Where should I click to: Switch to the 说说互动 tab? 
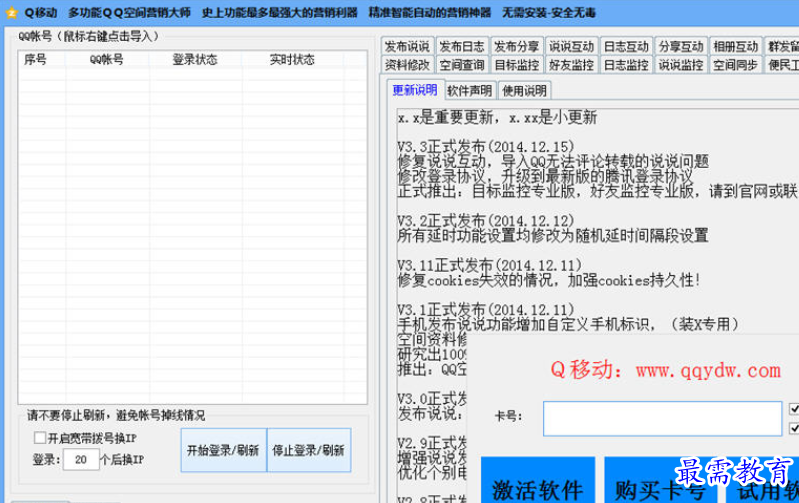coord(571,46)
